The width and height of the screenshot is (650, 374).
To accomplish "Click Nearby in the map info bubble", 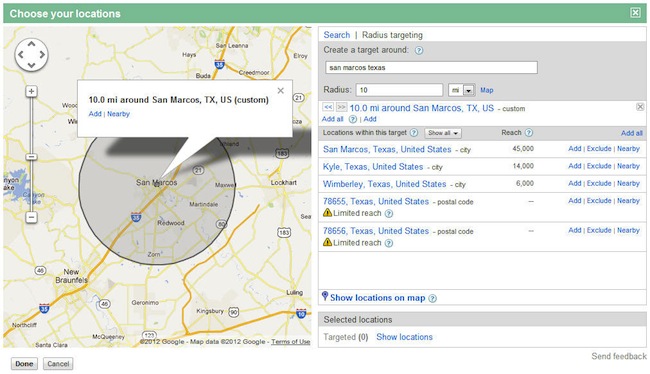I will 119,114.
